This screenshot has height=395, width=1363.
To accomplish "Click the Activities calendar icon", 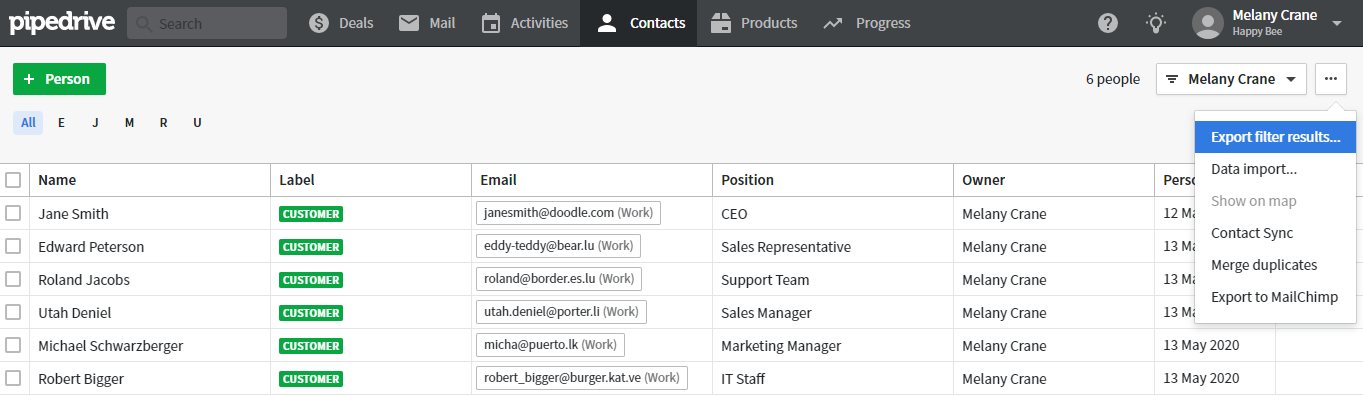I will pos(490,23).
